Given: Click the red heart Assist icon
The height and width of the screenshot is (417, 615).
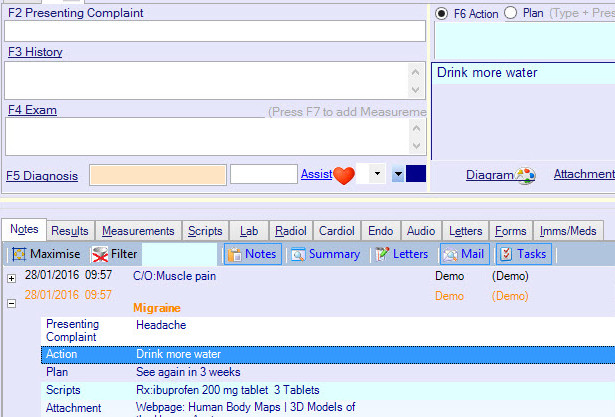Looking at the screenshot, I should pyautogui.click(x=344, y=175).
